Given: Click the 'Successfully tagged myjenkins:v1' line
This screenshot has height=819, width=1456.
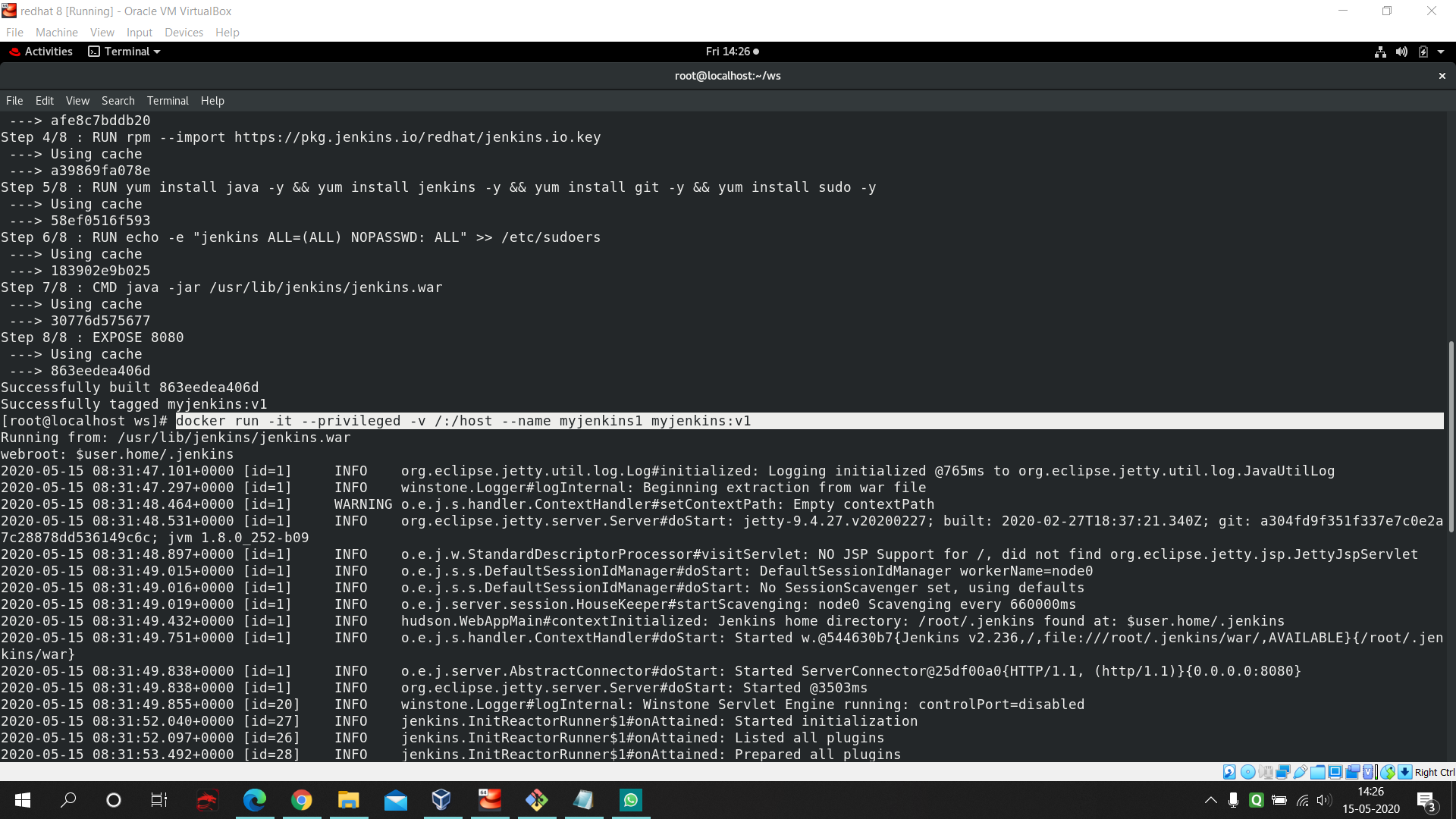Looking at the screenshot, I should pyautogui.click(x=134, y=404).
